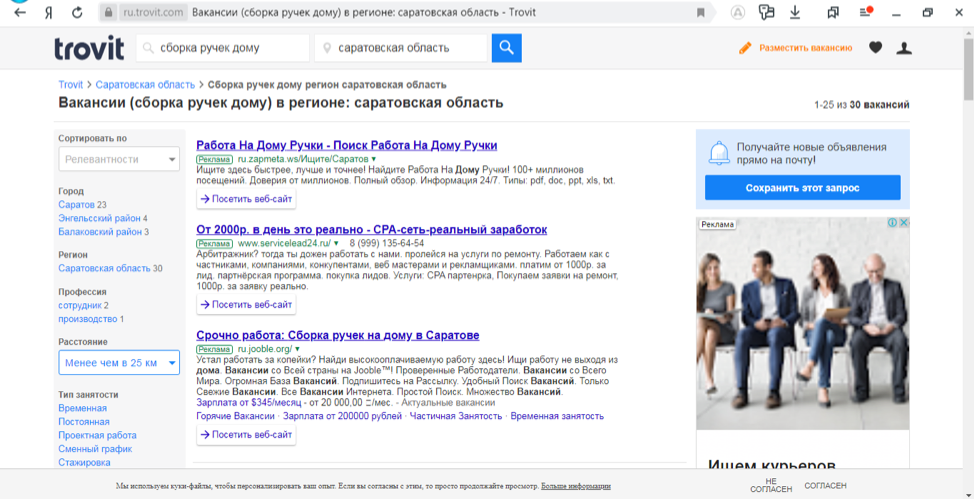The height and width of the screenshot is (499, 974).
Task: Click first Посетить веб-сайт button
Action: pos(246,199)
